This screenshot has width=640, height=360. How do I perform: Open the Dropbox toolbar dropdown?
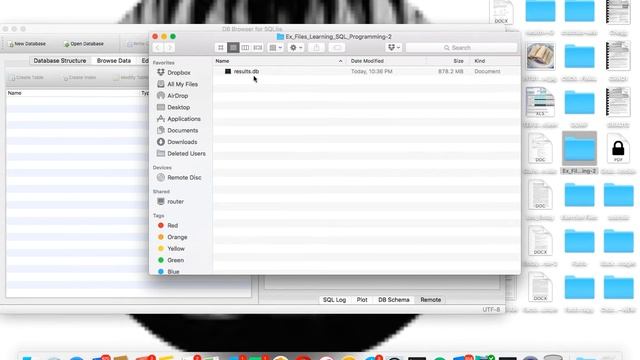(x=394, y=48)
